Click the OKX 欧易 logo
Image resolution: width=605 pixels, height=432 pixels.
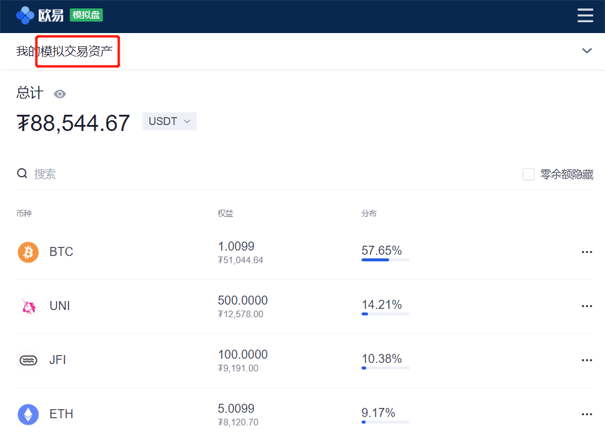point(40,15)
